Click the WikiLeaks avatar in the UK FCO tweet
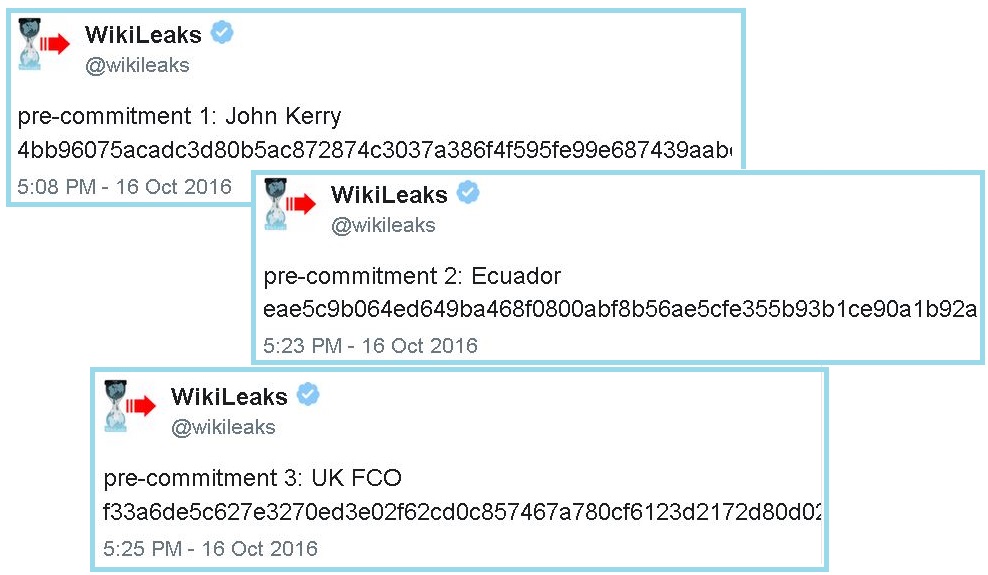Screen dimensions: 988x575 pyautogui.click(x=130, y=405)
